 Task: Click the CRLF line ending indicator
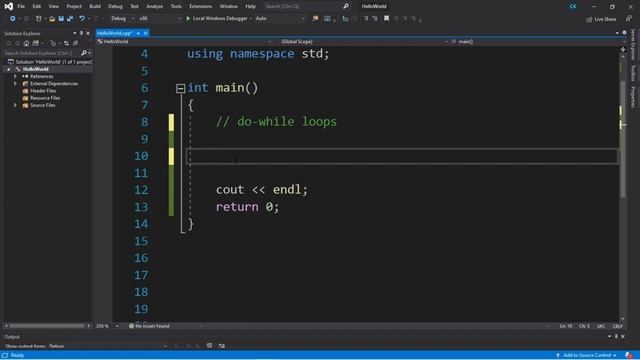(617, 326)
